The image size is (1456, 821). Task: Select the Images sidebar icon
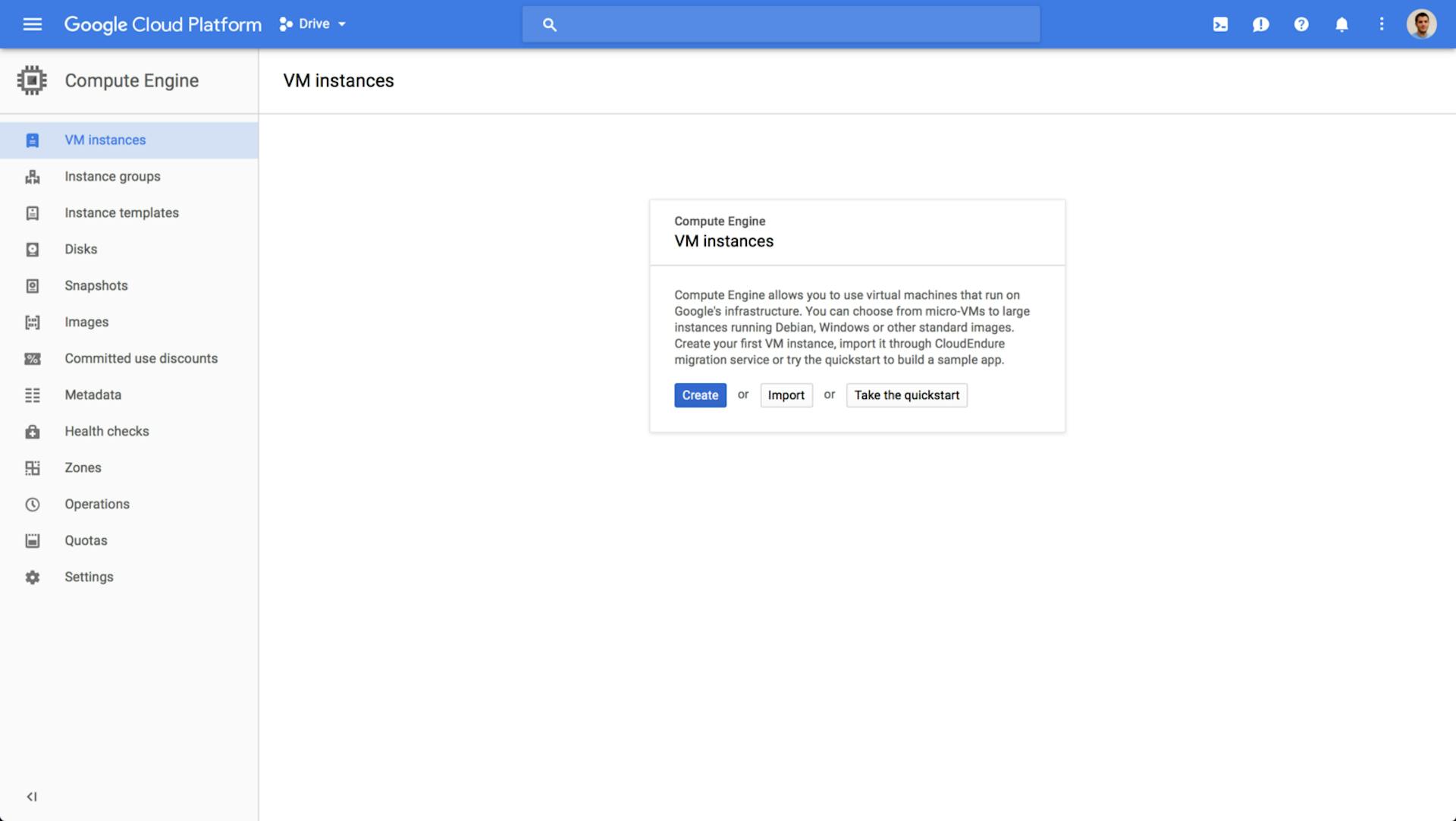[32, 322]
